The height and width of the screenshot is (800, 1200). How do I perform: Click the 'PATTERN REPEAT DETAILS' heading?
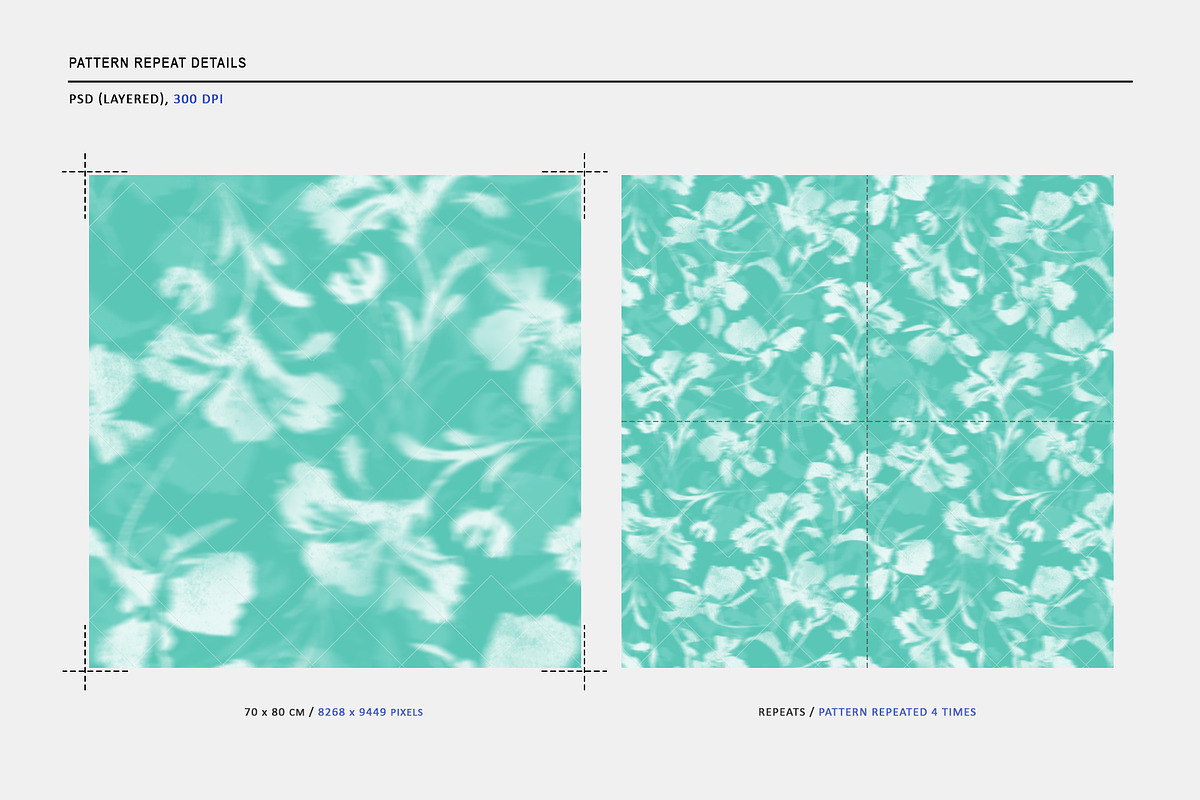157,63
